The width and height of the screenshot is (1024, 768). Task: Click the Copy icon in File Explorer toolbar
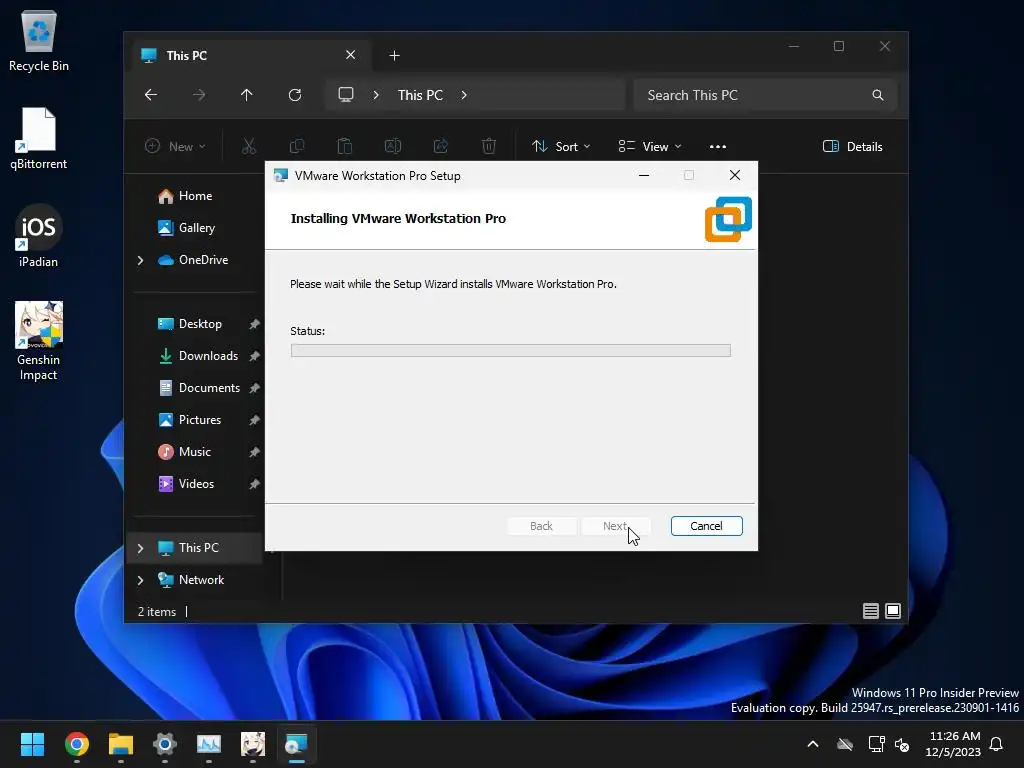296,146
